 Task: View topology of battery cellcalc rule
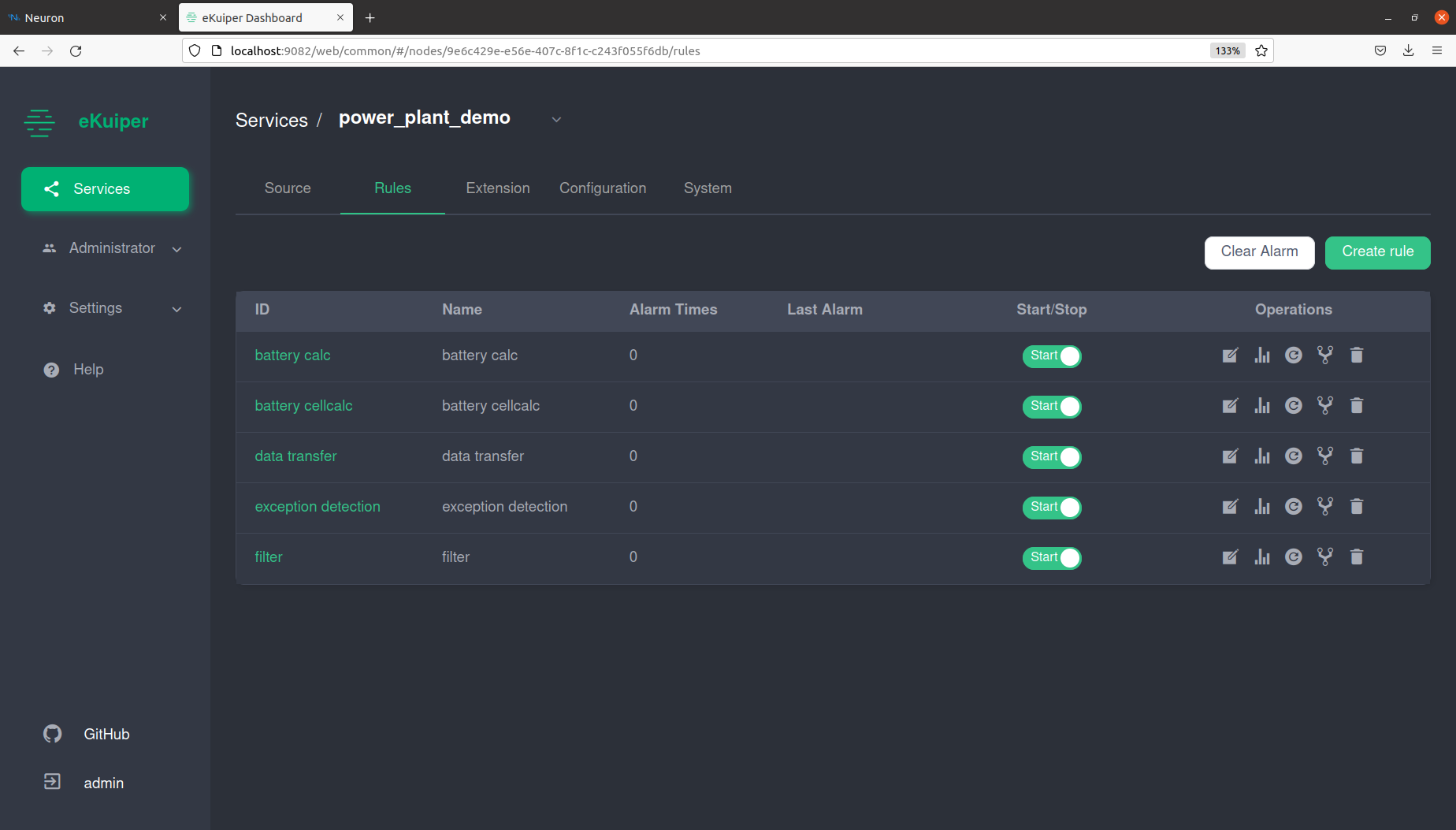point(1325,406)
